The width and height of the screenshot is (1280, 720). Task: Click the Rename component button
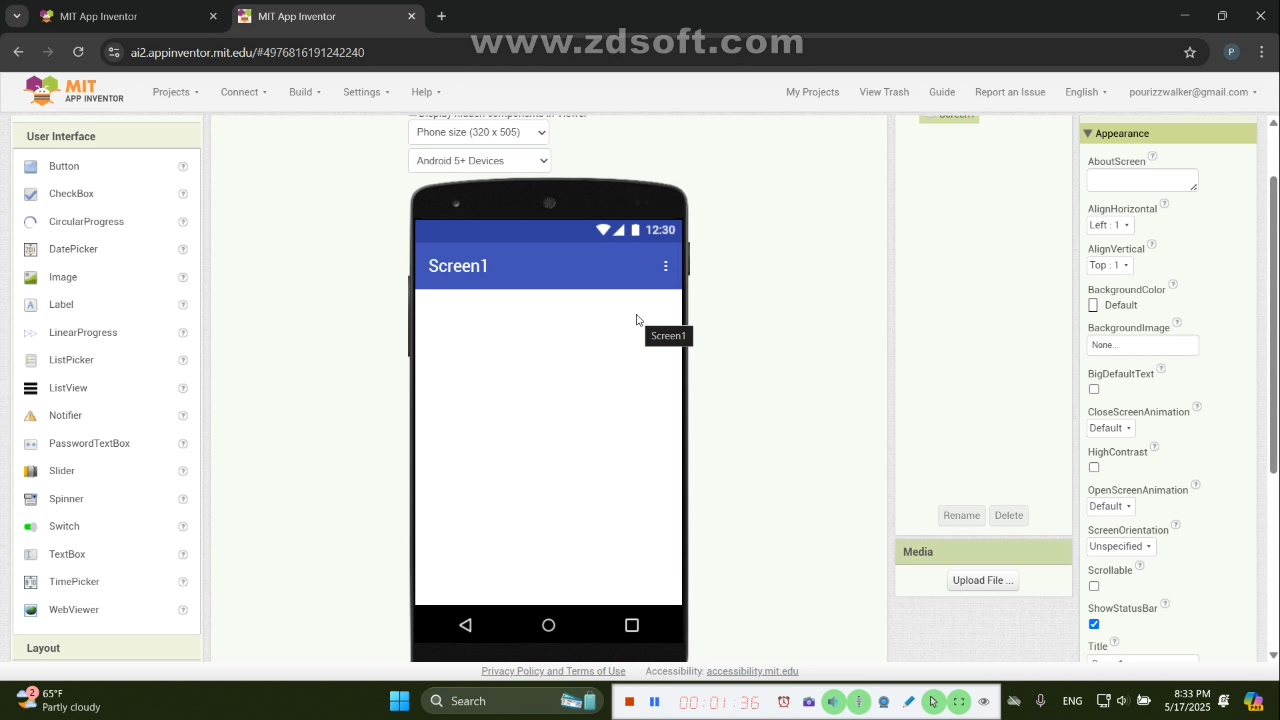pos(961,516)
